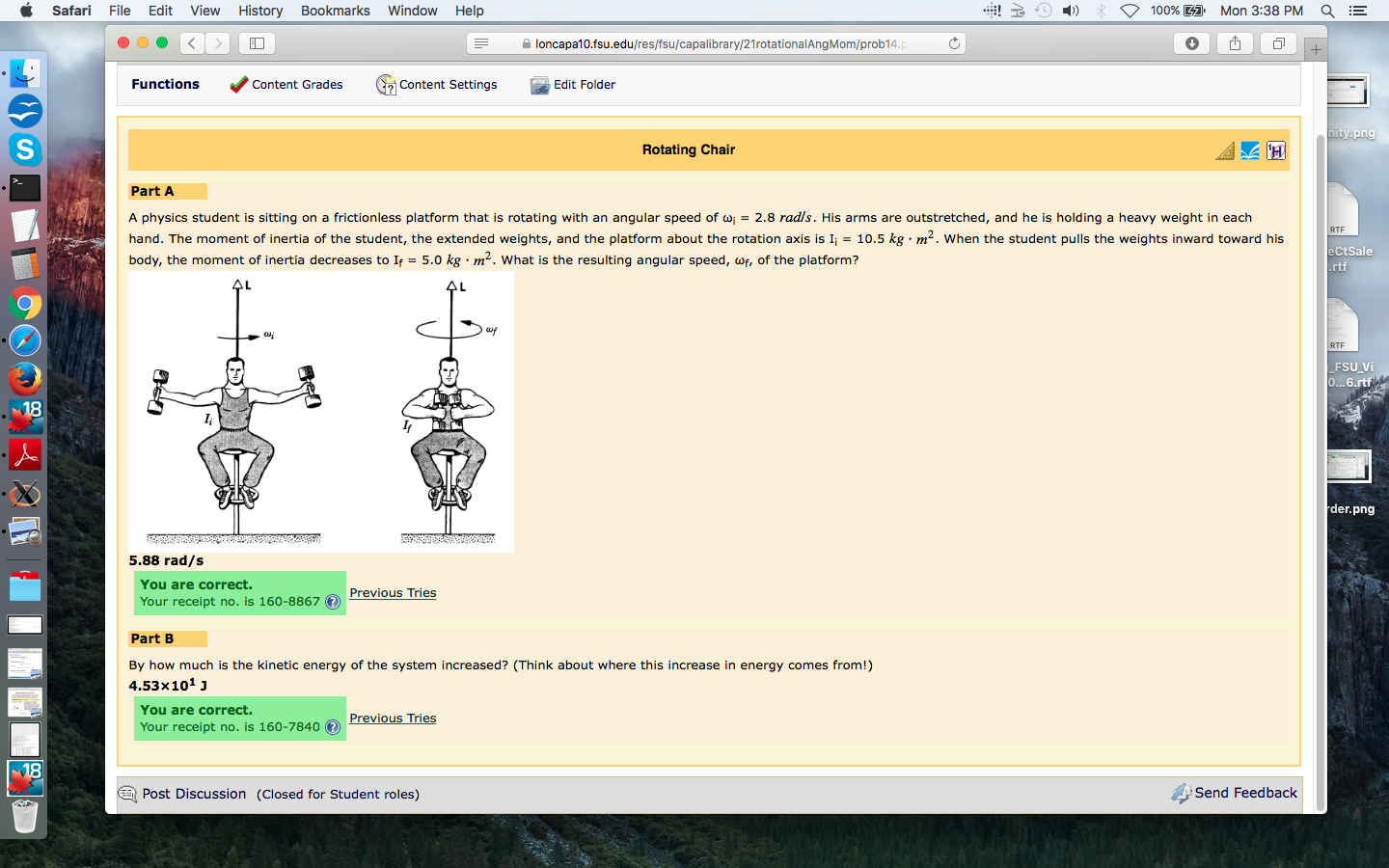Viewport: 1389px width, 868px height.
Task: Click the Send Feedback link
Action: 1245,793
